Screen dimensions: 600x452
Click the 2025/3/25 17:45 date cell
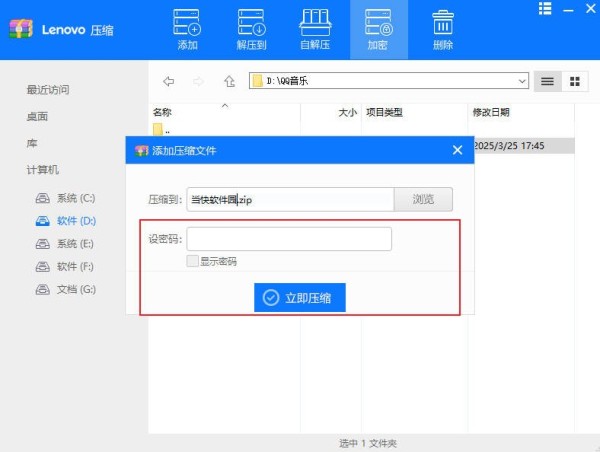[509, 146]
